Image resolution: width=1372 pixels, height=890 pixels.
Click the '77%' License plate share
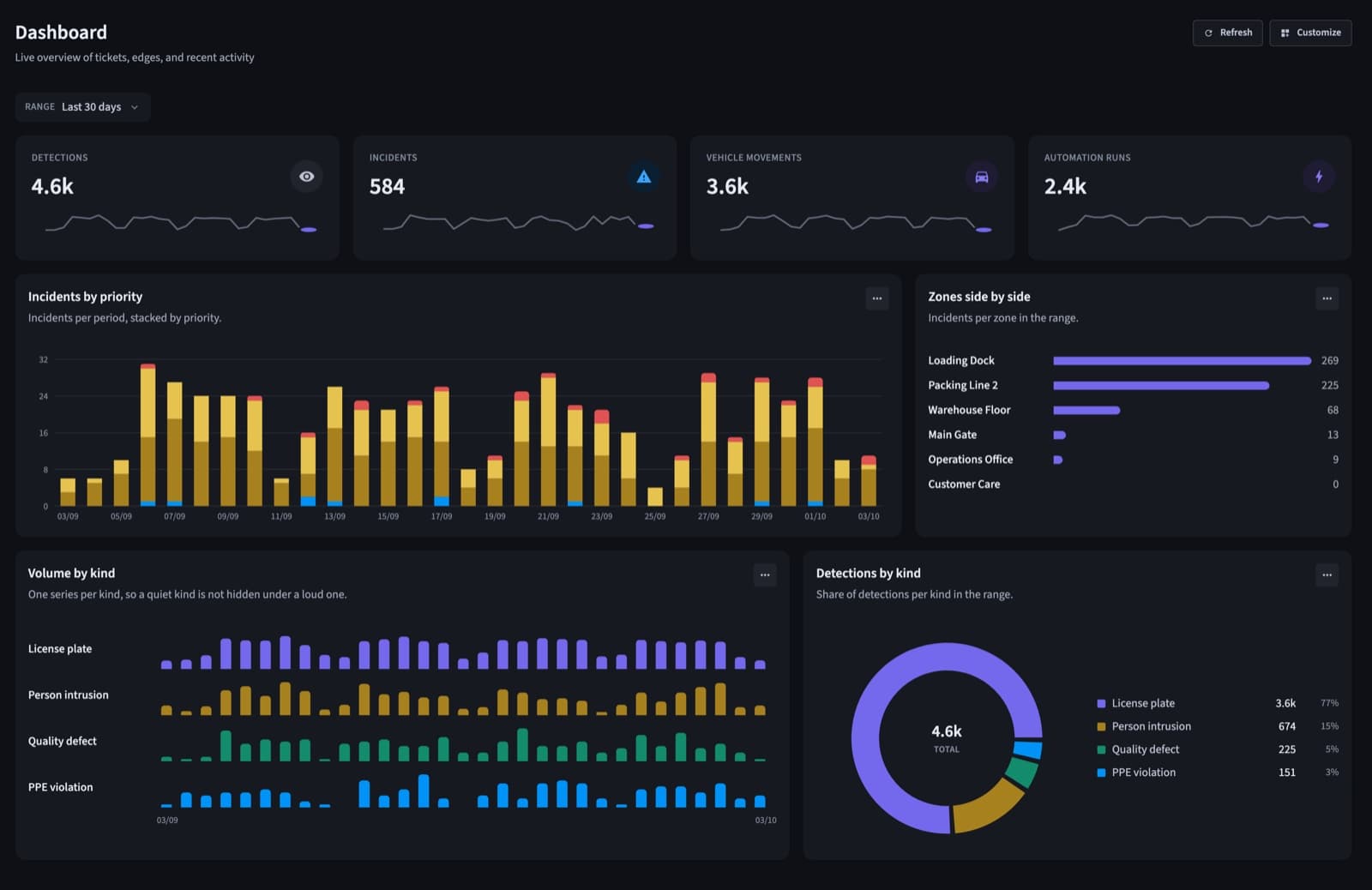coord(1329,703)
